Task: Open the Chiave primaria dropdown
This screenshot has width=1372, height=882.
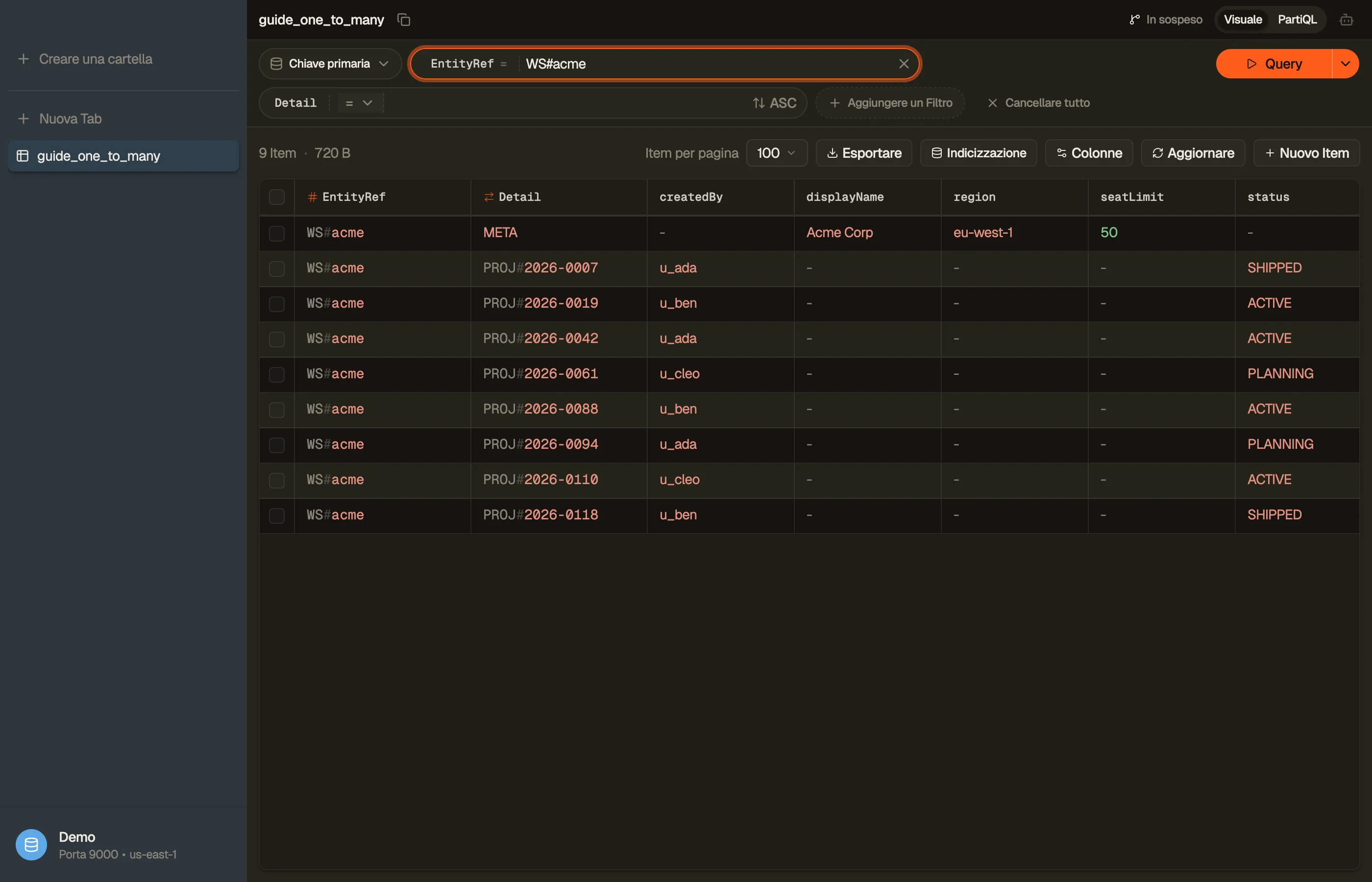Action: pos(330,64)
